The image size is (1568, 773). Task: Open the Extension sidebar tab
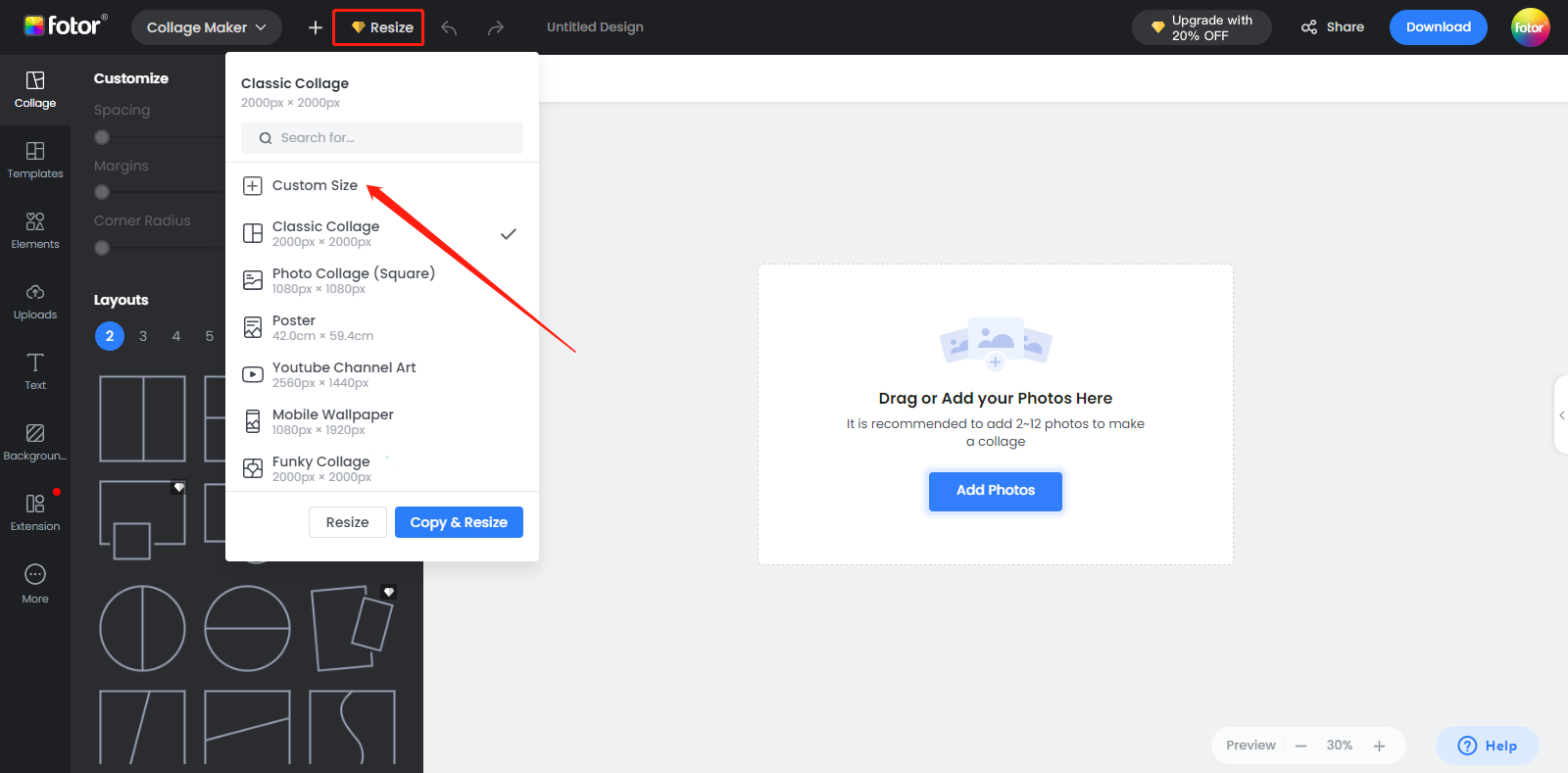tap(35, 513)
